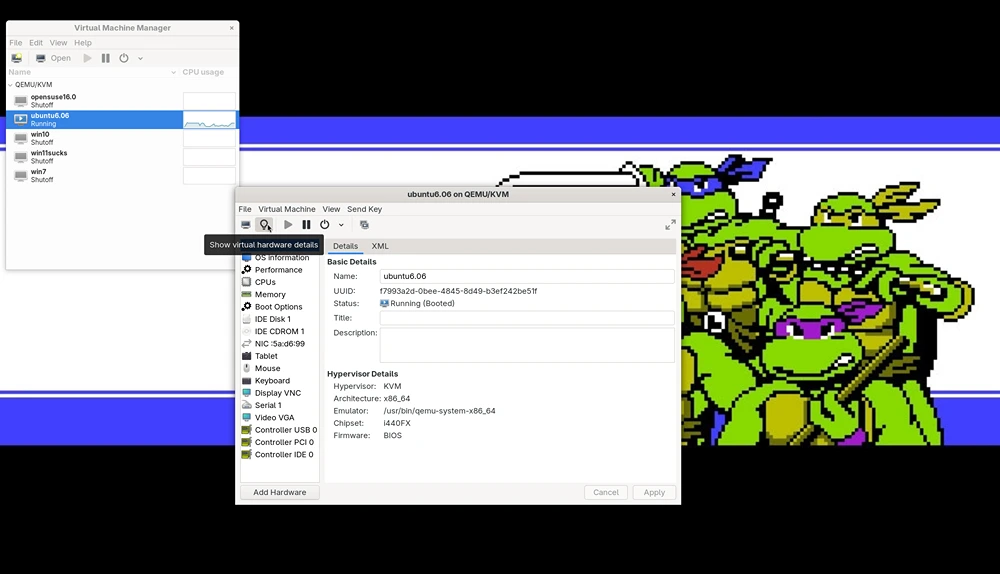The image size is (1000, 574).
Task: Select Keyboard in the hardware list
Action: click(279, 381)
